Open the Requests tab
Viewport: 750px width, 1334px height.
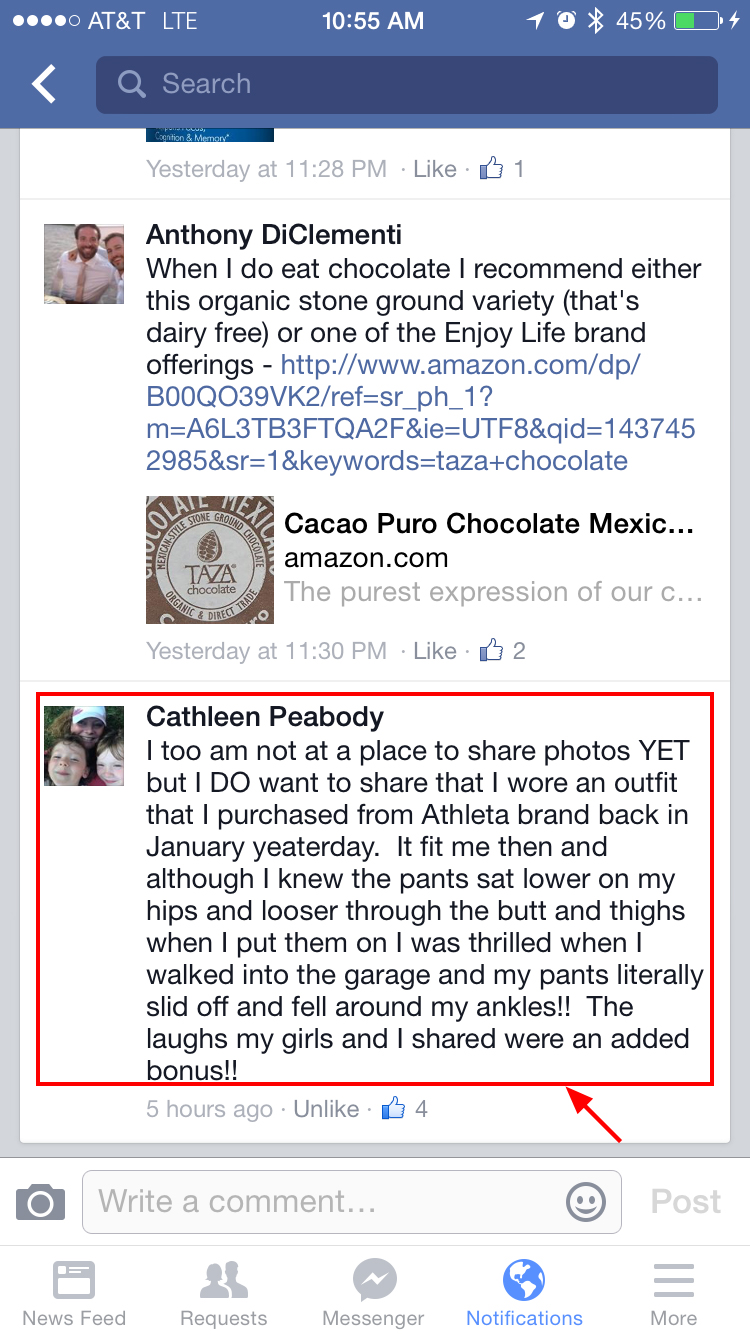tap(224, 1292)
